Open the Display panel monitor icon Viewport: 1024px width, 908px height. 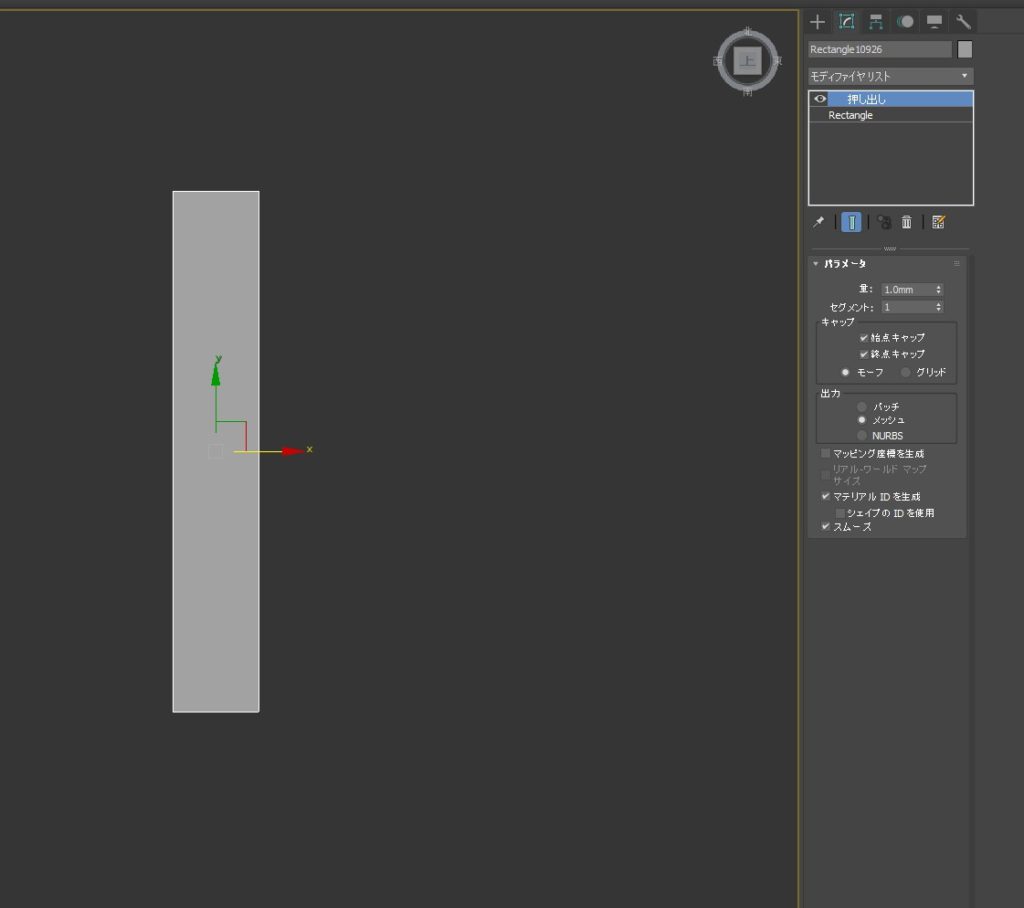click(x=934, y=21)
